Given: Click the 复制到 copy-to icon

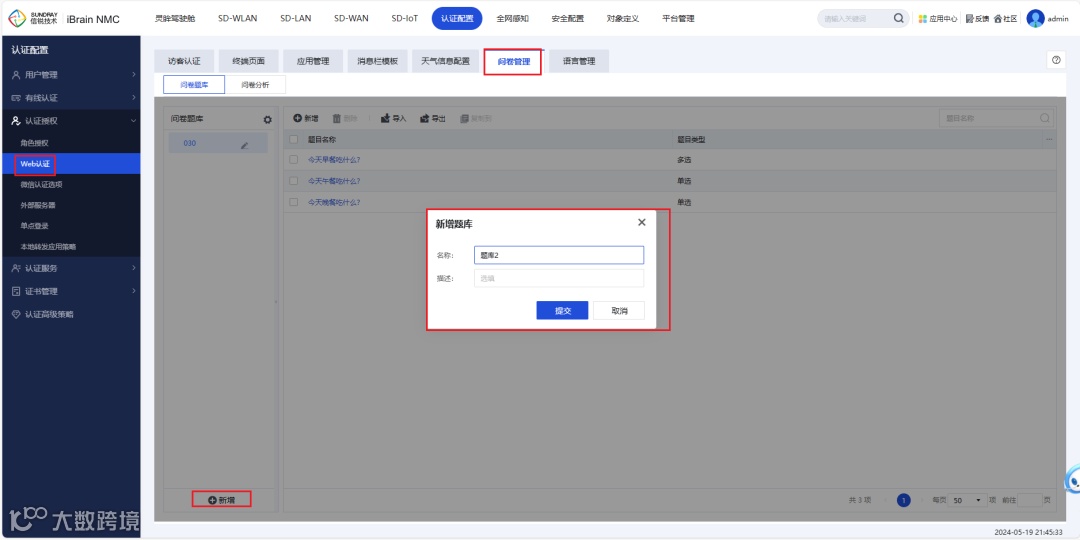Looking at the screenshot, I should click(464, 118).
